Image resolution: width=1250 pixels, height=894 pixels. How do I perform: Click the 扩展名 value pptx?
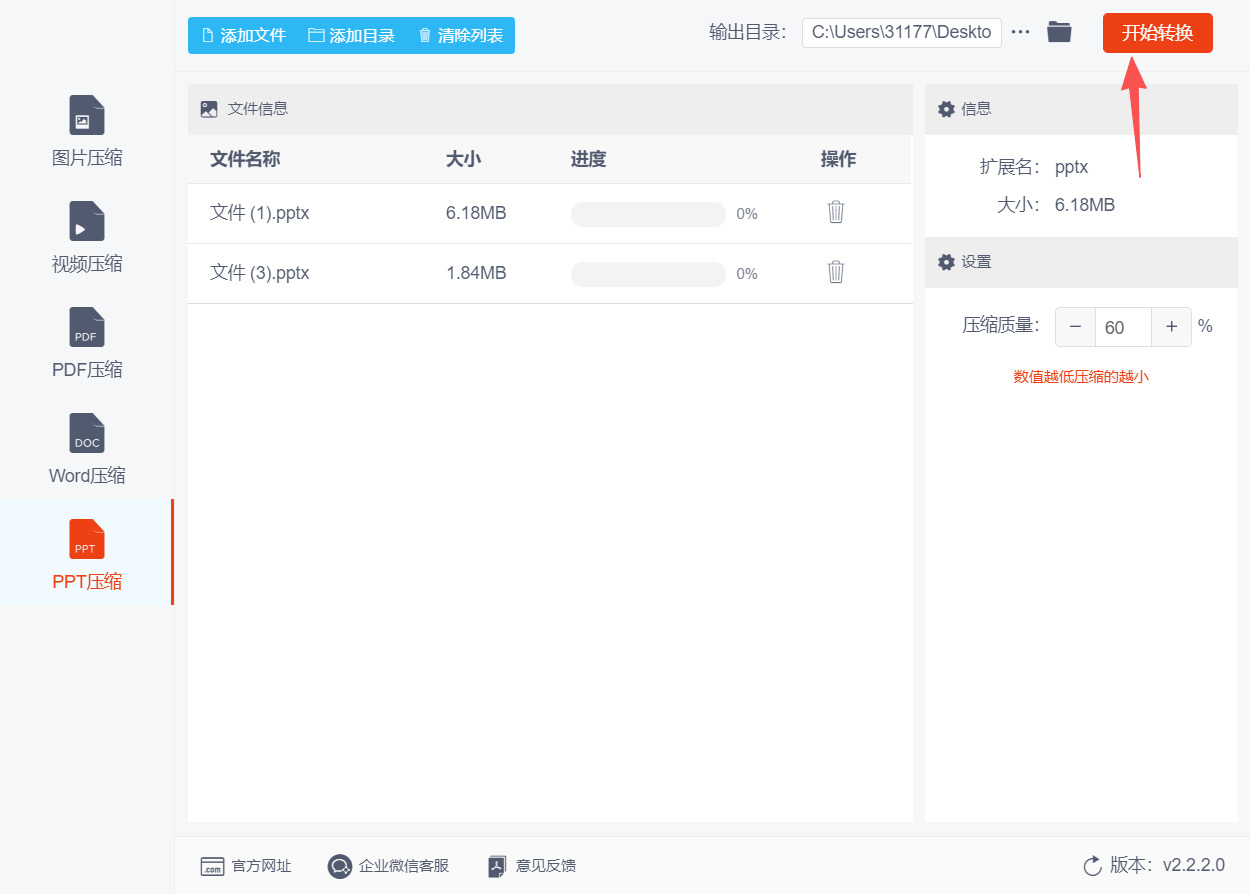pos(1071,167)
